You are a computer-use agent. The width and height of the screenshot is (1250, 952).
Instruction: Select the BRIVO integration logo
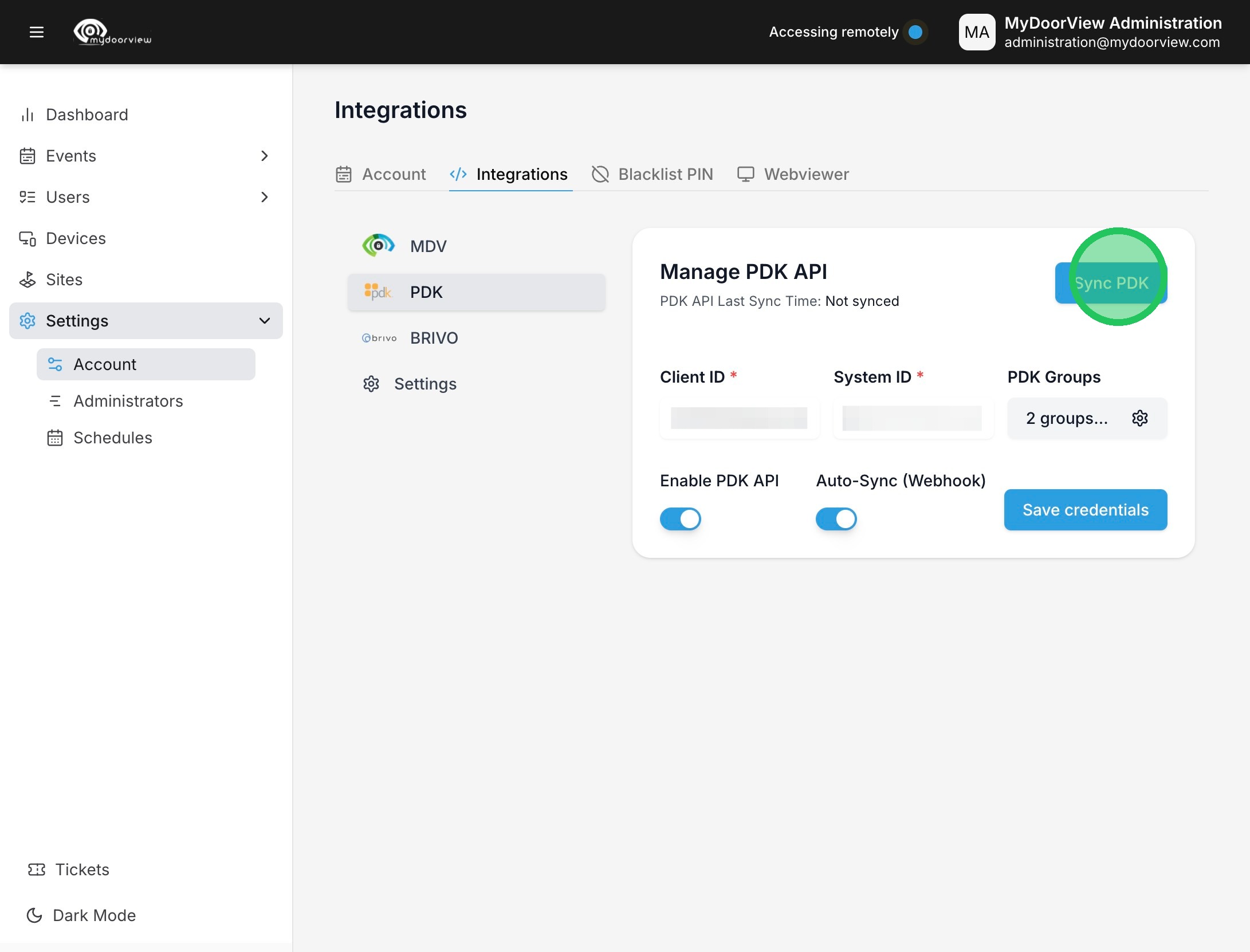(379, 338)
